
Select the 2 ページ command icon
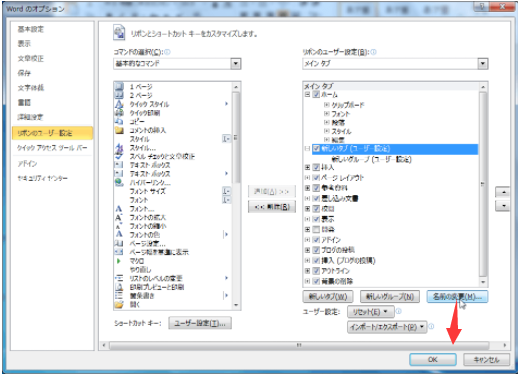point(119,95)
